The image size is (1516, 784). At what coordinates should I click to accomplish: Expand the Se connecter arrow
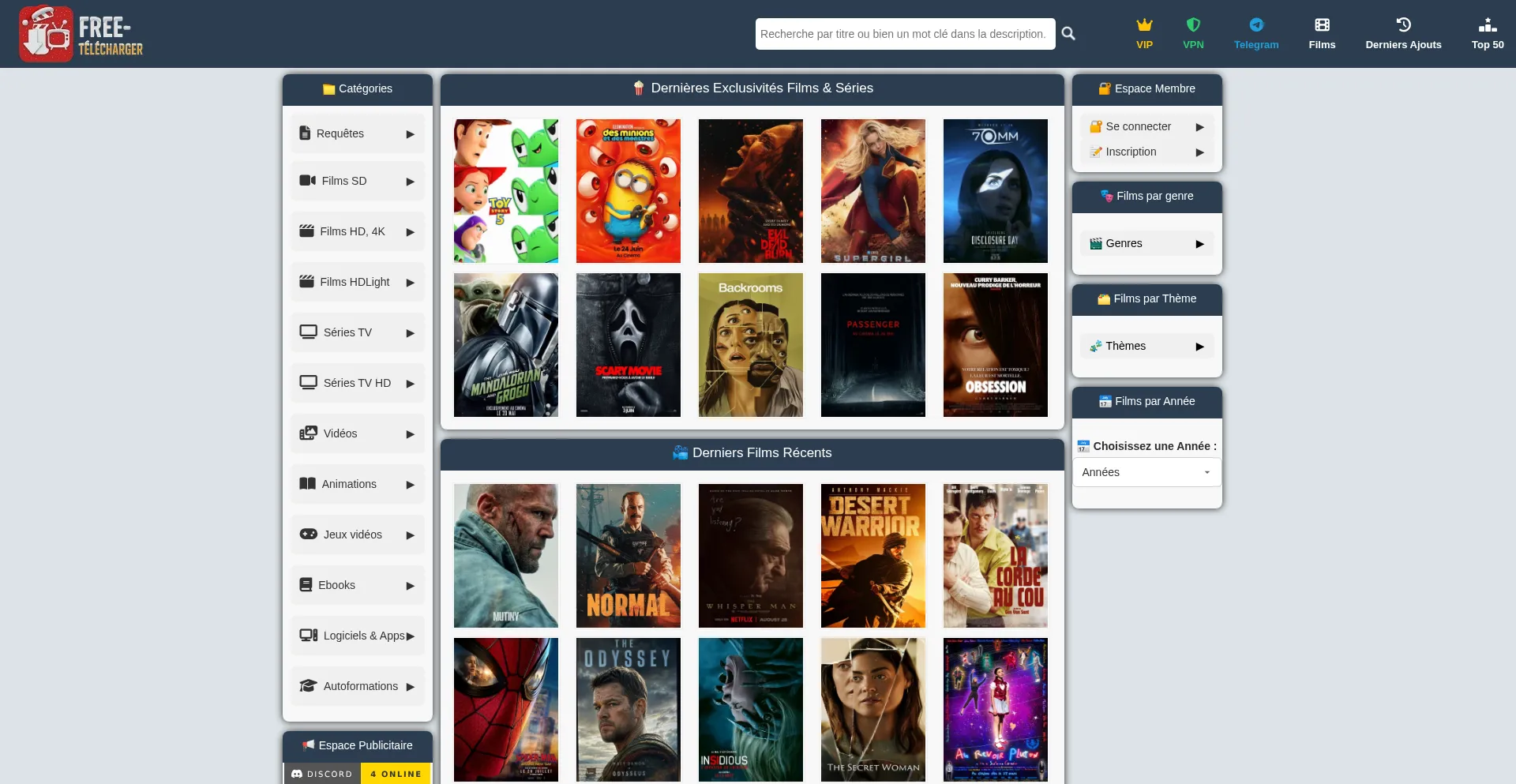(x=1200, y=127)
